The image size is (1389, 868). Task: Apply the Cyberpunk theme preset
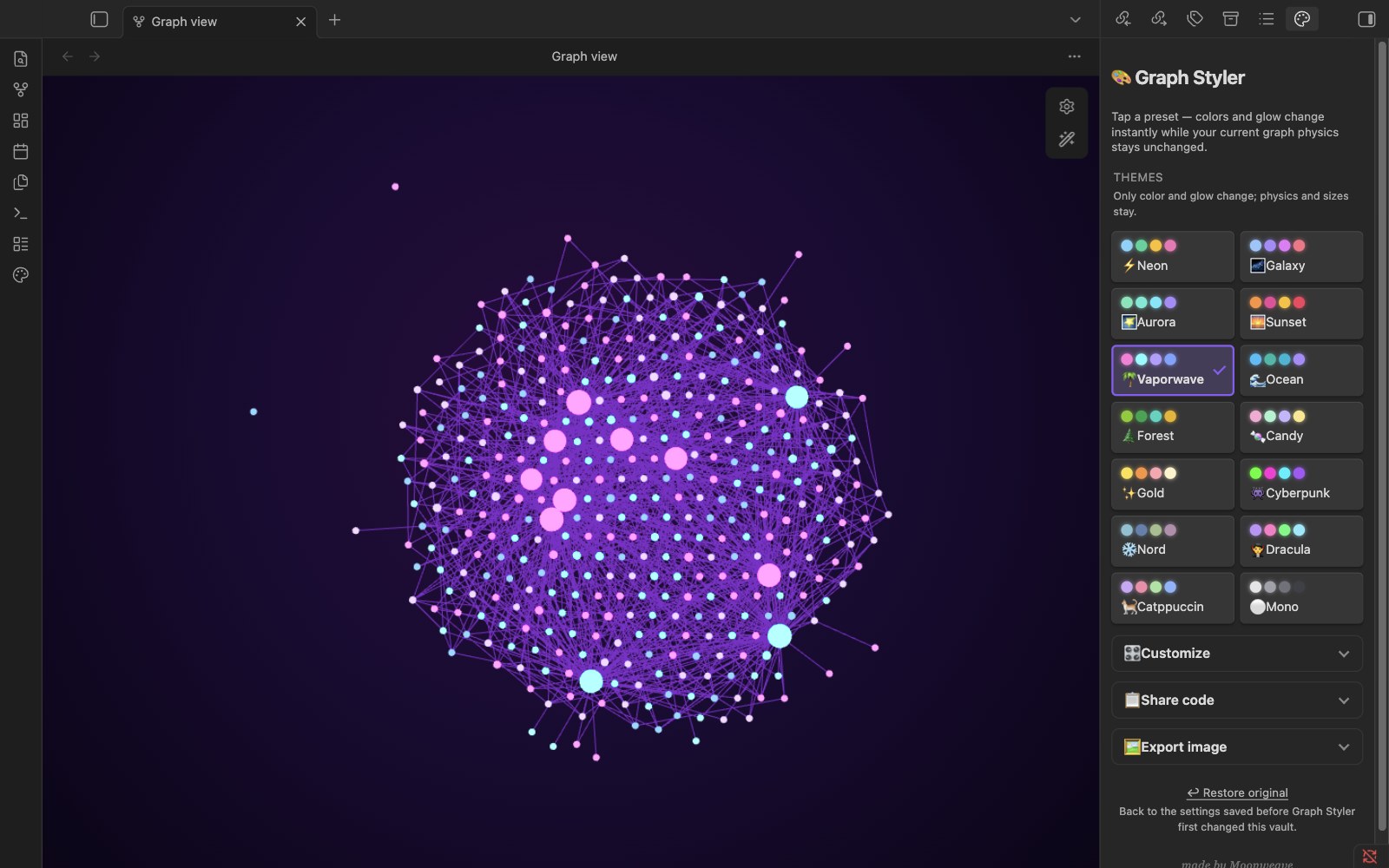[x=1301, y=483]
